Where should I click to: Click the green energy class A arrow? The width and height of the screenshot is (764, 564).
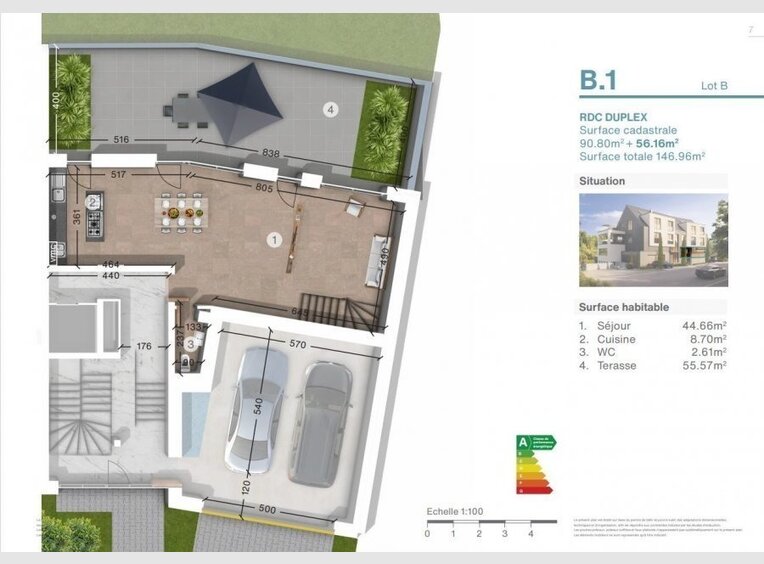tap(536, 443)
